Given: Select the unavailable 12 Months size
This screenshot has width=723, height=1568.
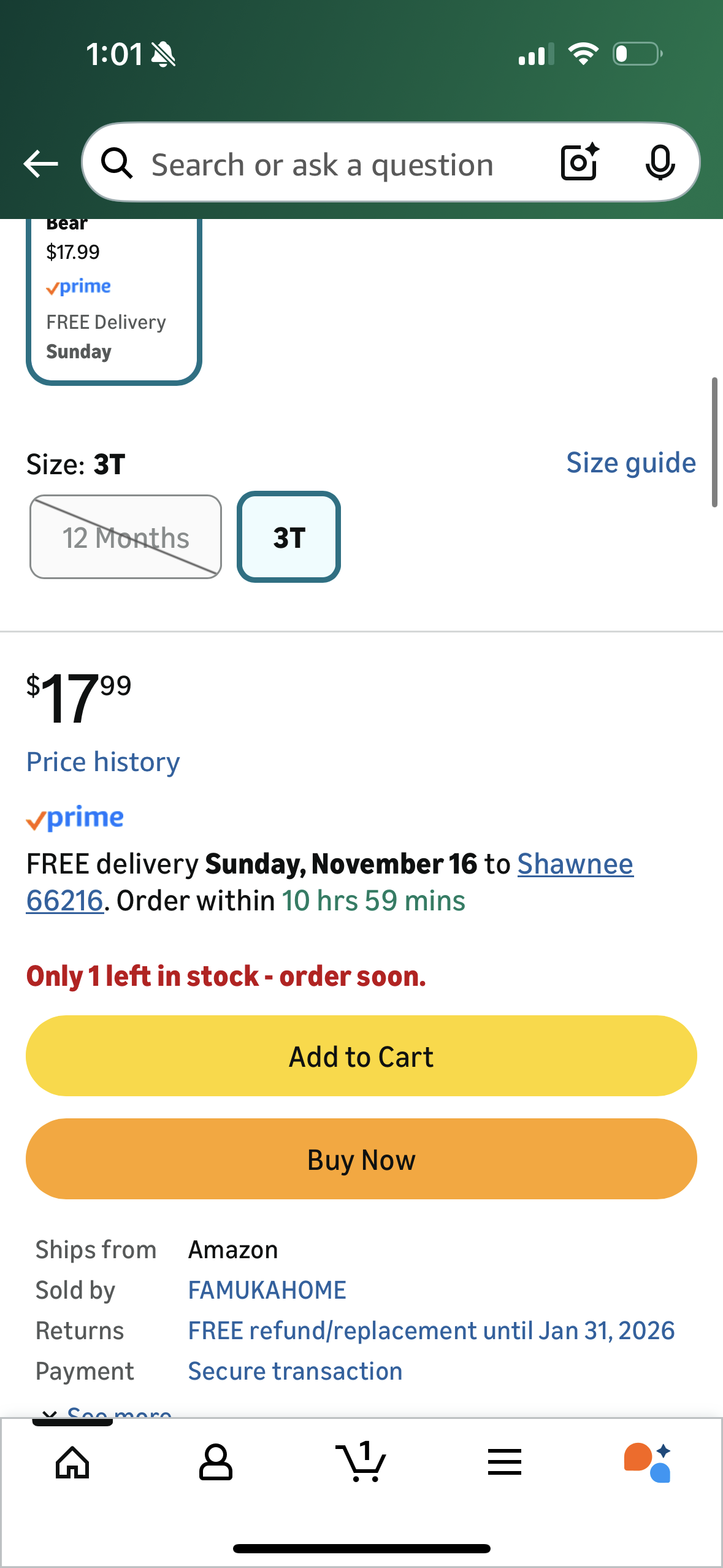Looking at the screenshot, I should point(126,537).
